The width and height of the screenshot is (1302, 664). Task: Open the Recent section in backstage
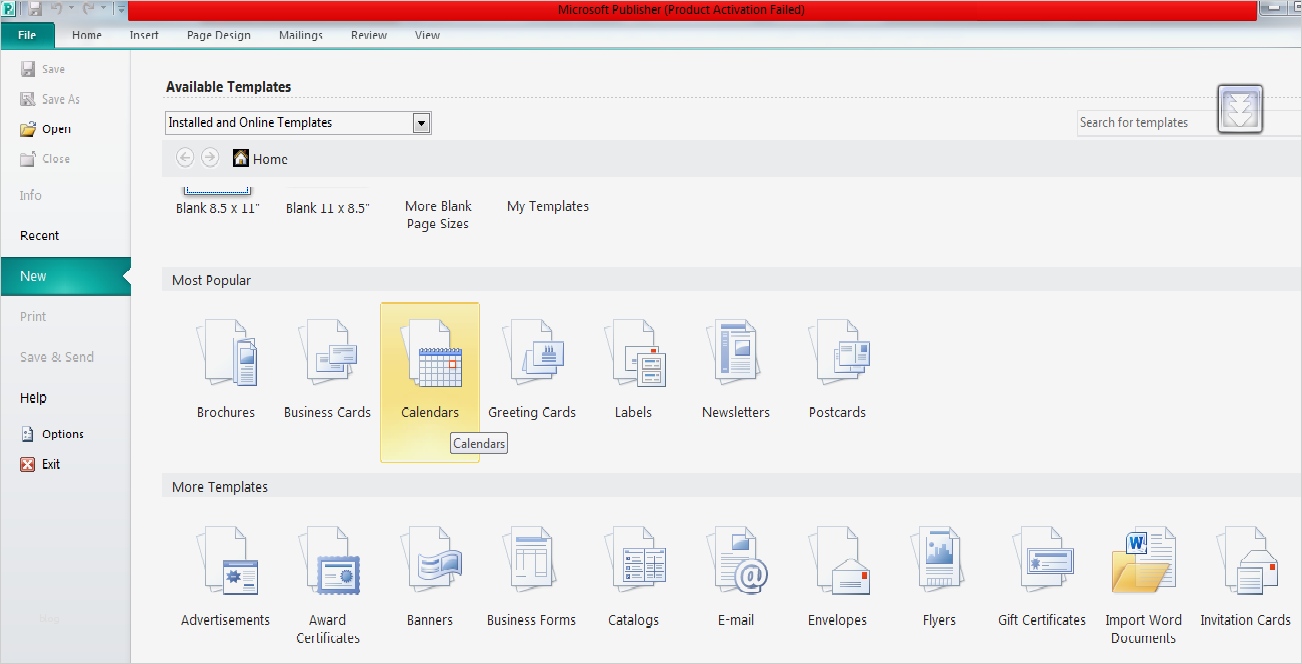(40, 236)
